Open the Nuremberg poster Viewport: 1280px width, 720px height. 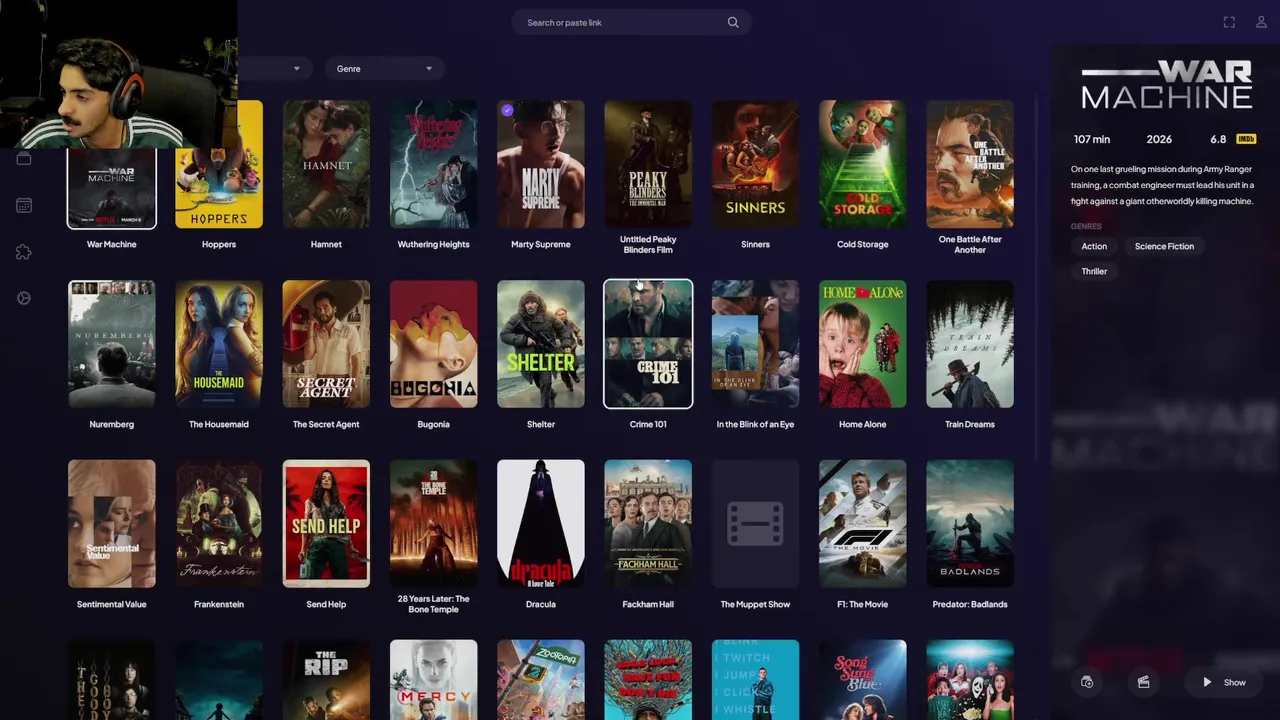click(112, 344)
